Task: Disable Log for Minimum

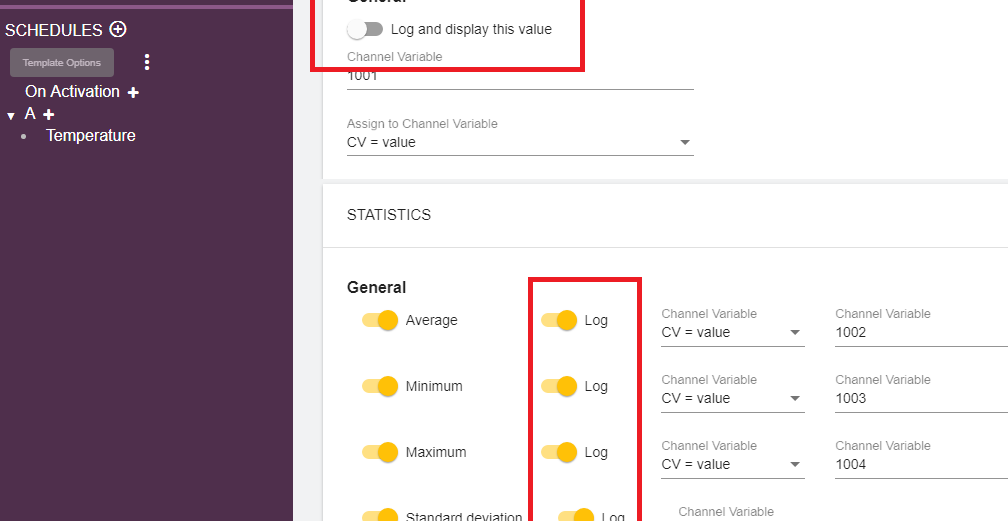Action: 560,386
